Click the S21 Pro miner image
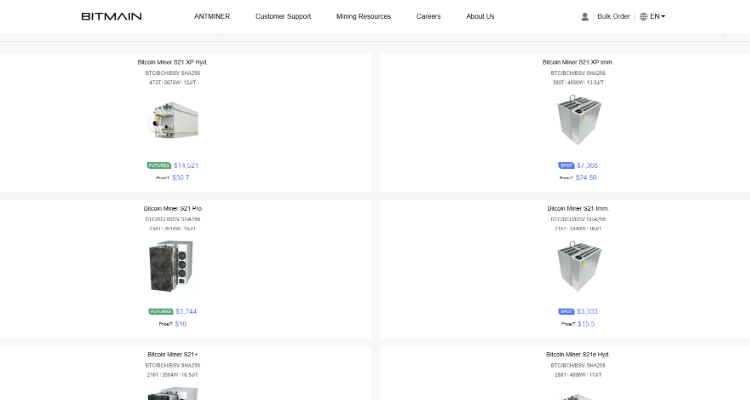Viewport: 750px width, 400px height. pos(172,266)
